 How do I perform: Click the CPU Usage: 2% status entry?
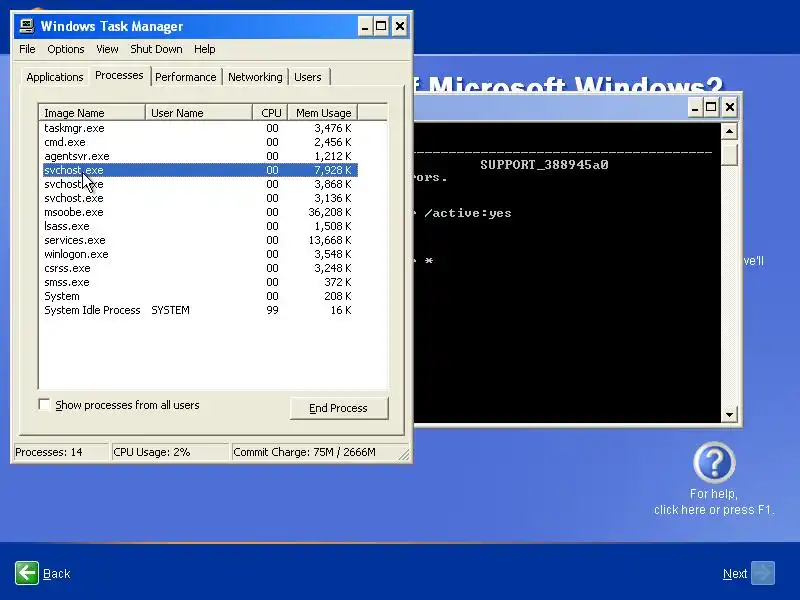(169, 452)
